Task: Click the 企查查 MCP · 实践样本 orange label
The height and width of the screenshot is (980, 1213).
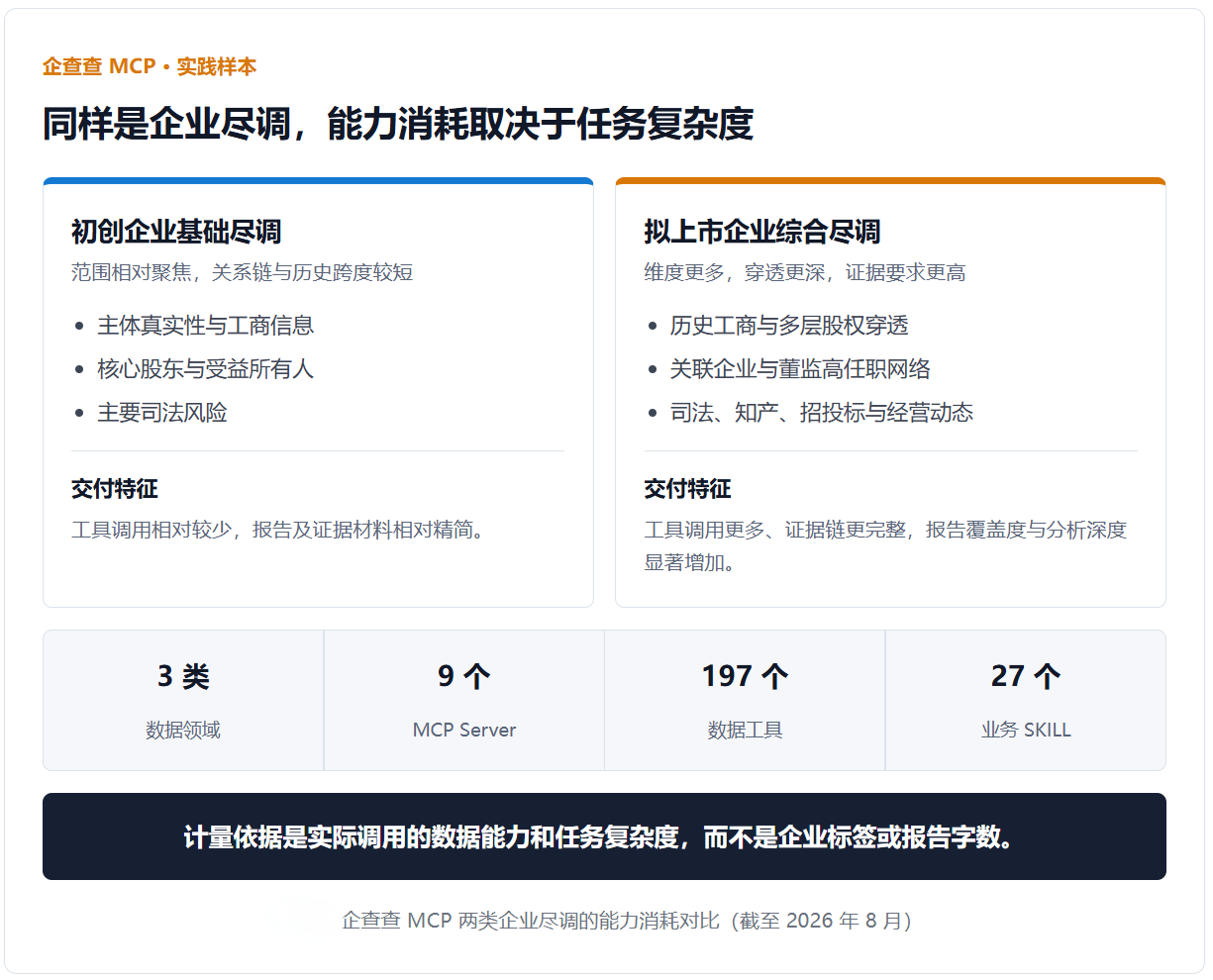Action: click(x=150, y=66)
